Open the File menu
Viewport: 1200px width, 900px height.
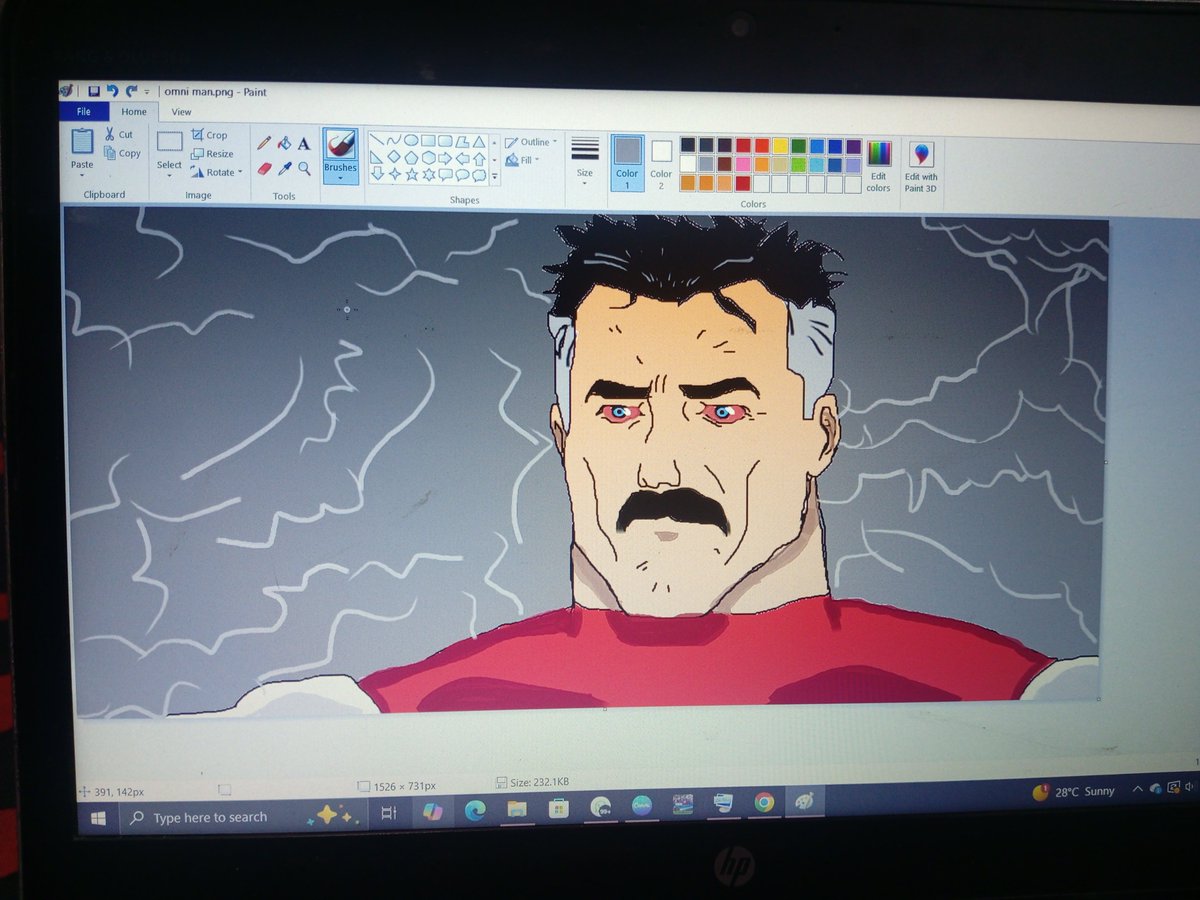tap(84, 112)
